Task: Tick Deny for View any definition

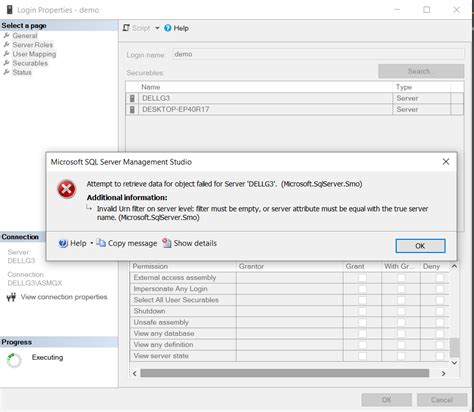Action: tap(440, 345)
